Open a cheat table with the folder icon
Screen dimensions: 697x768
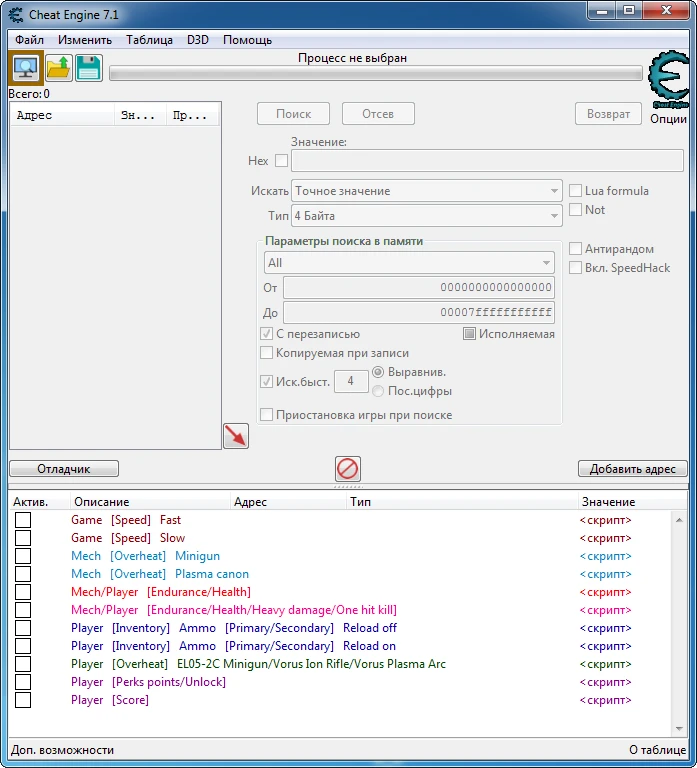(59, 68)
